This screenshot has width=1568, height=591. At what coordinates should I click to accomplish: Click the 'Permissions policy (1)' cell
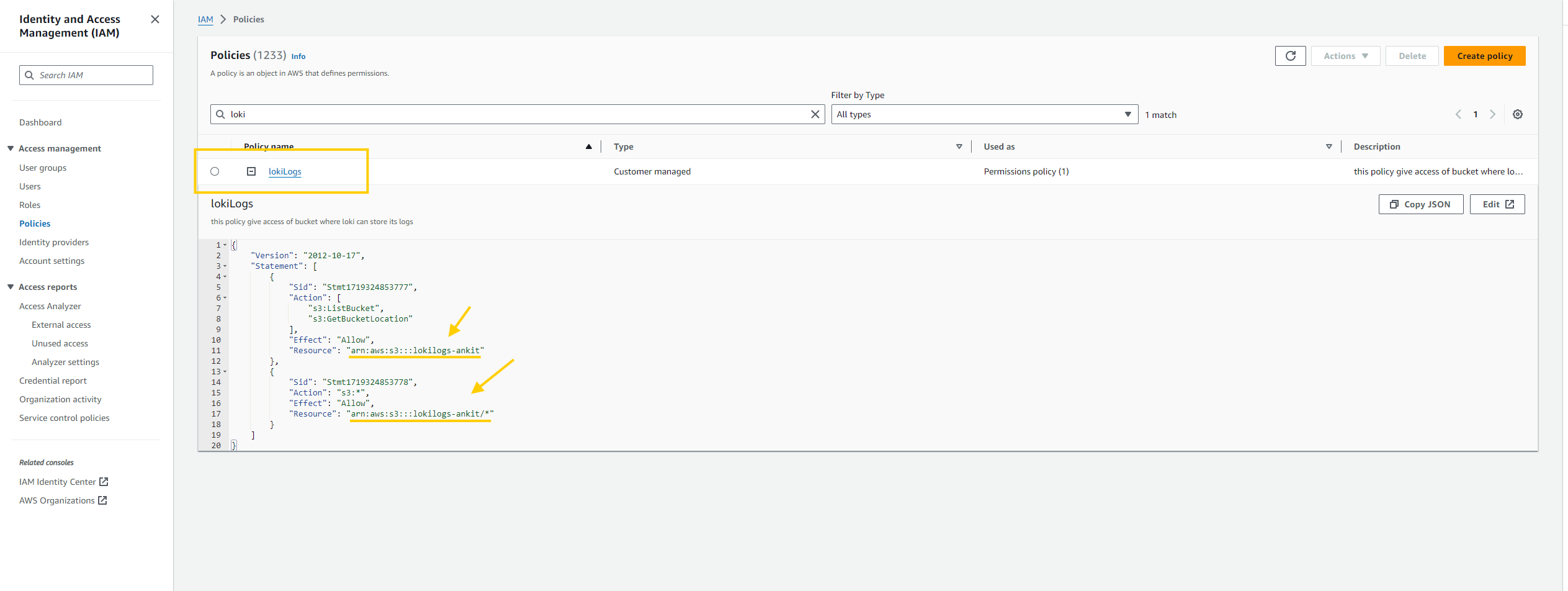pos(1026,171)
